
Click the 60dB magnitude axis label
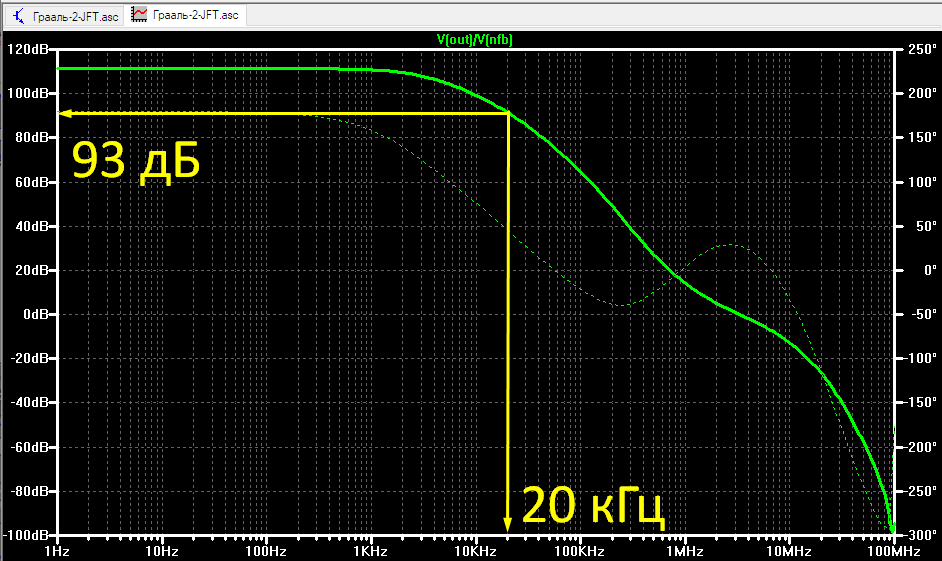point(31,182)
